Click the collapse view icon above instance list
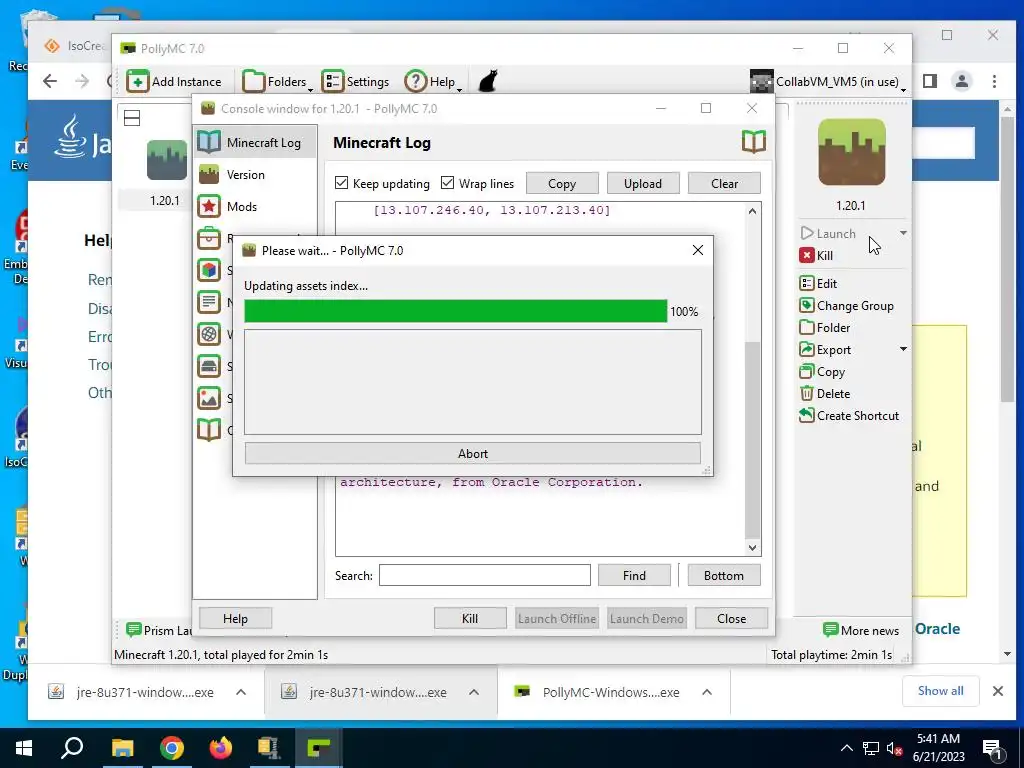Viewport: 1024px width, 768px height. click(x=132, y=118)
